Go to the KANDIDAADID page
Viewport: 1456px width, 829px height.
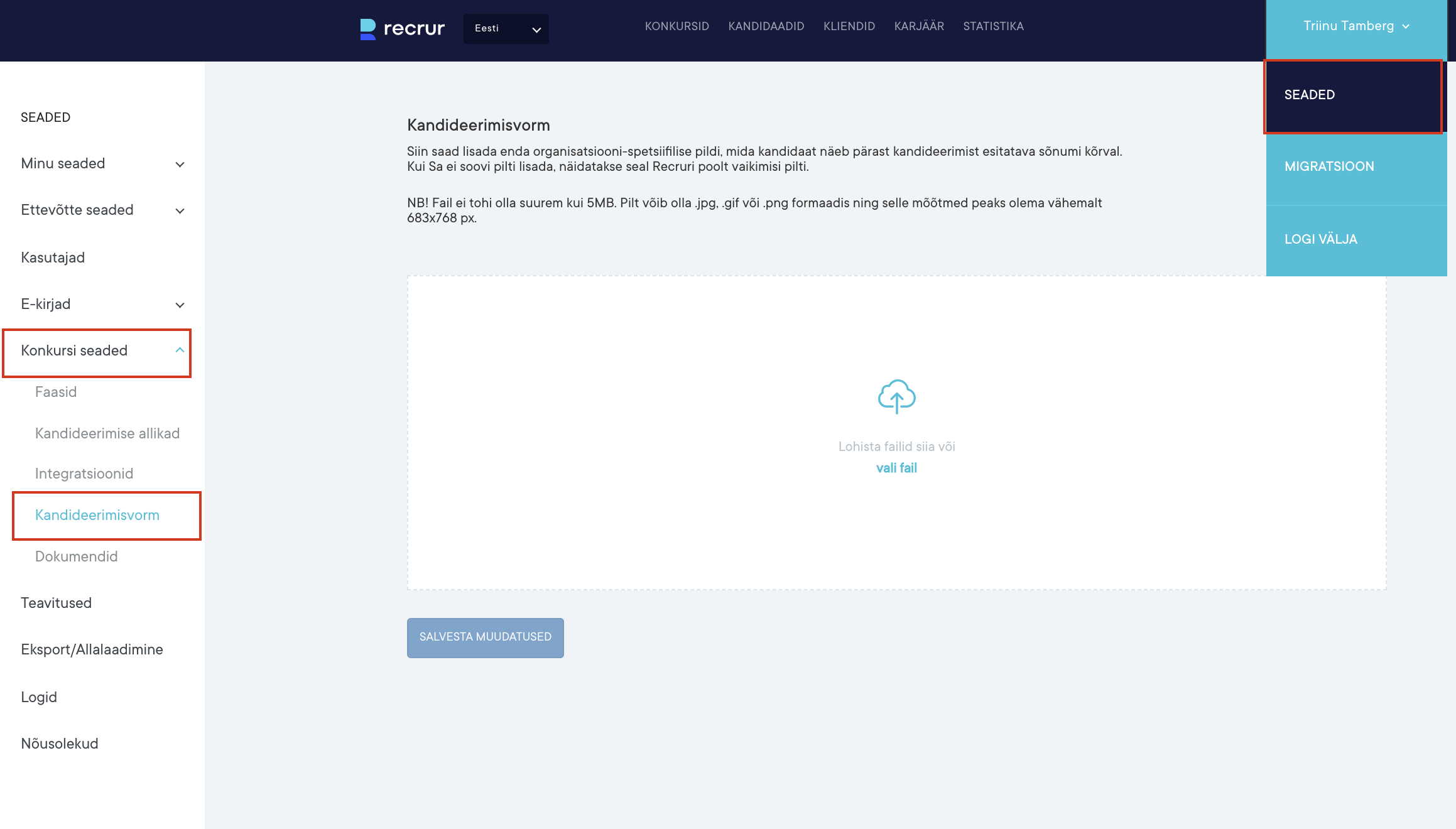tap(766, 26)
